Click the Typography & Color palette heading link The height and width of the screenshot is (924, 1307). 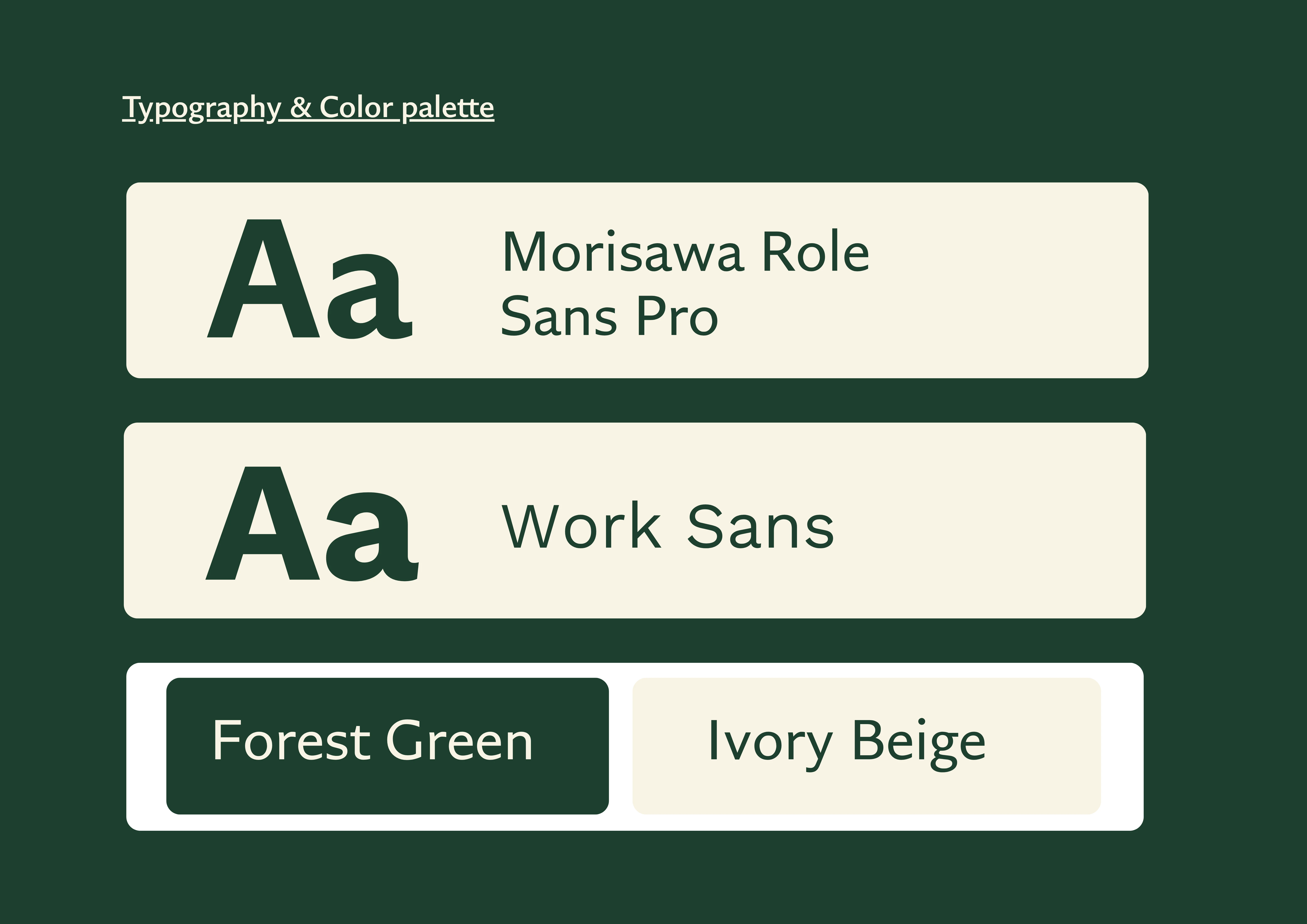308,108
